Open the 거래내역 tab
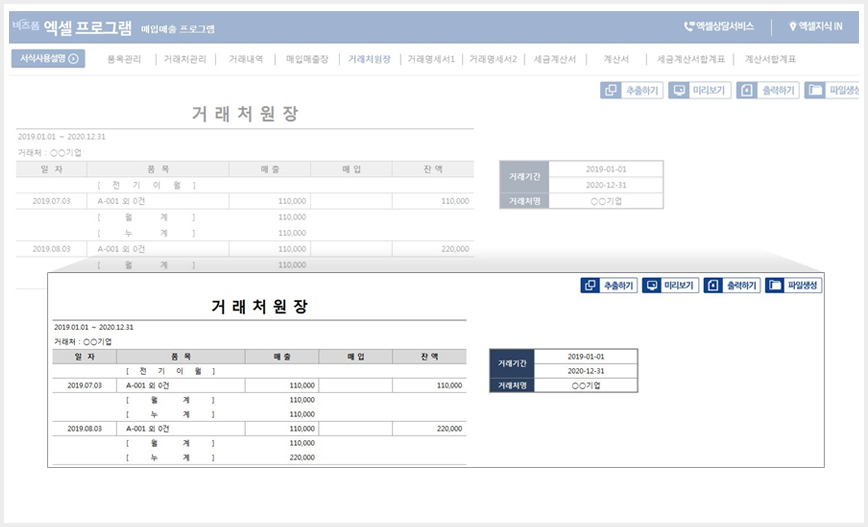Screen dimensions: 868x527 pos(246,59)
